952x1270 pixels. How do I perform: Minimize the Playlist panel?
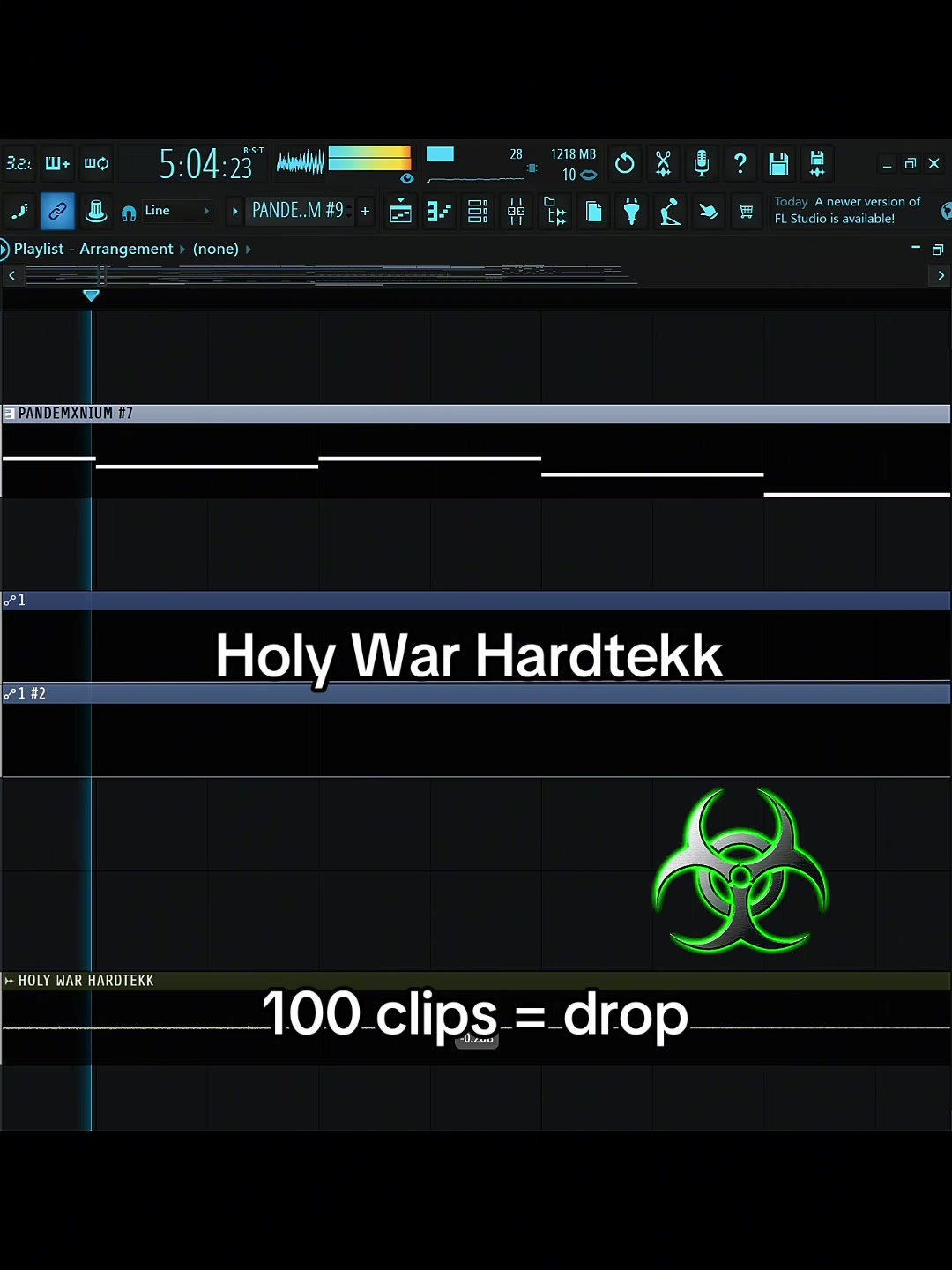coord(916,249)
